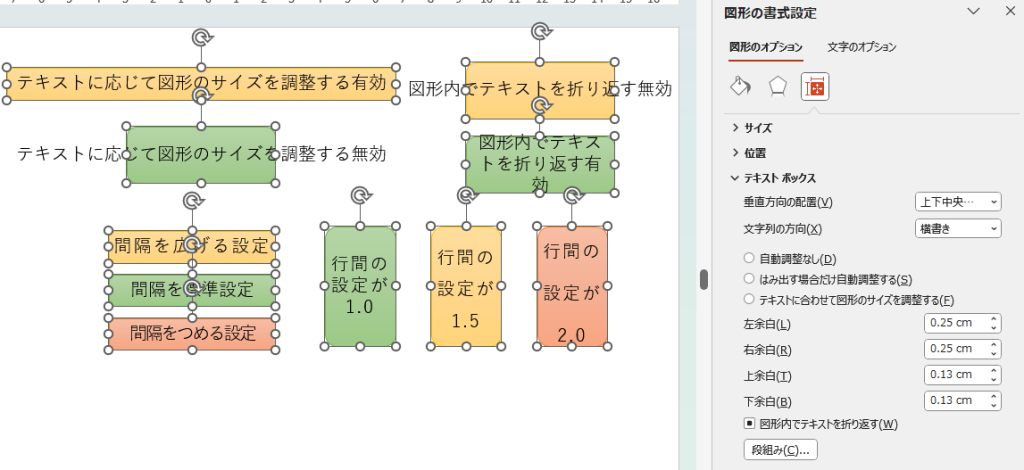Click the rotation handle above 間隔を広げる設定 shape
Image resolution: width=1024 pixels, height=470 pixels.
coord(193,201)
